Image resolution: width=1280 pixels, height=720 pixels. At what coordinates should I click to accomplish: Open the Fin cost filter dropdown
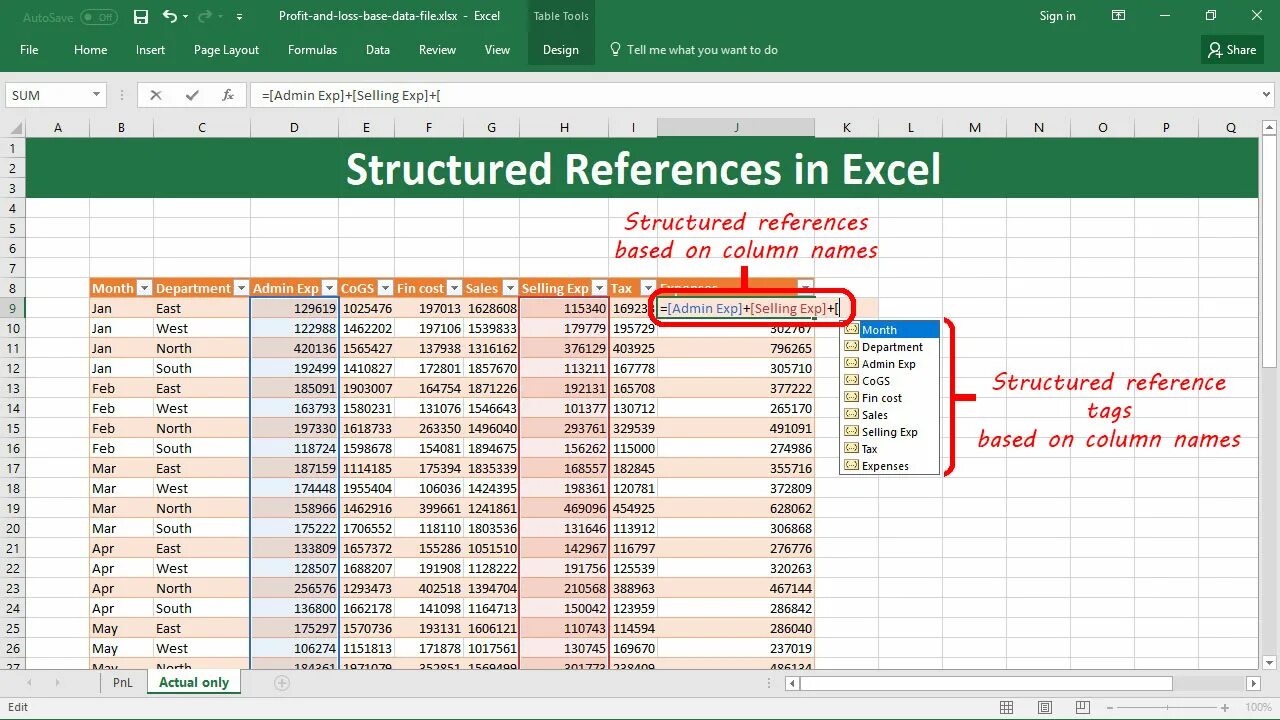tap(454, 288)
